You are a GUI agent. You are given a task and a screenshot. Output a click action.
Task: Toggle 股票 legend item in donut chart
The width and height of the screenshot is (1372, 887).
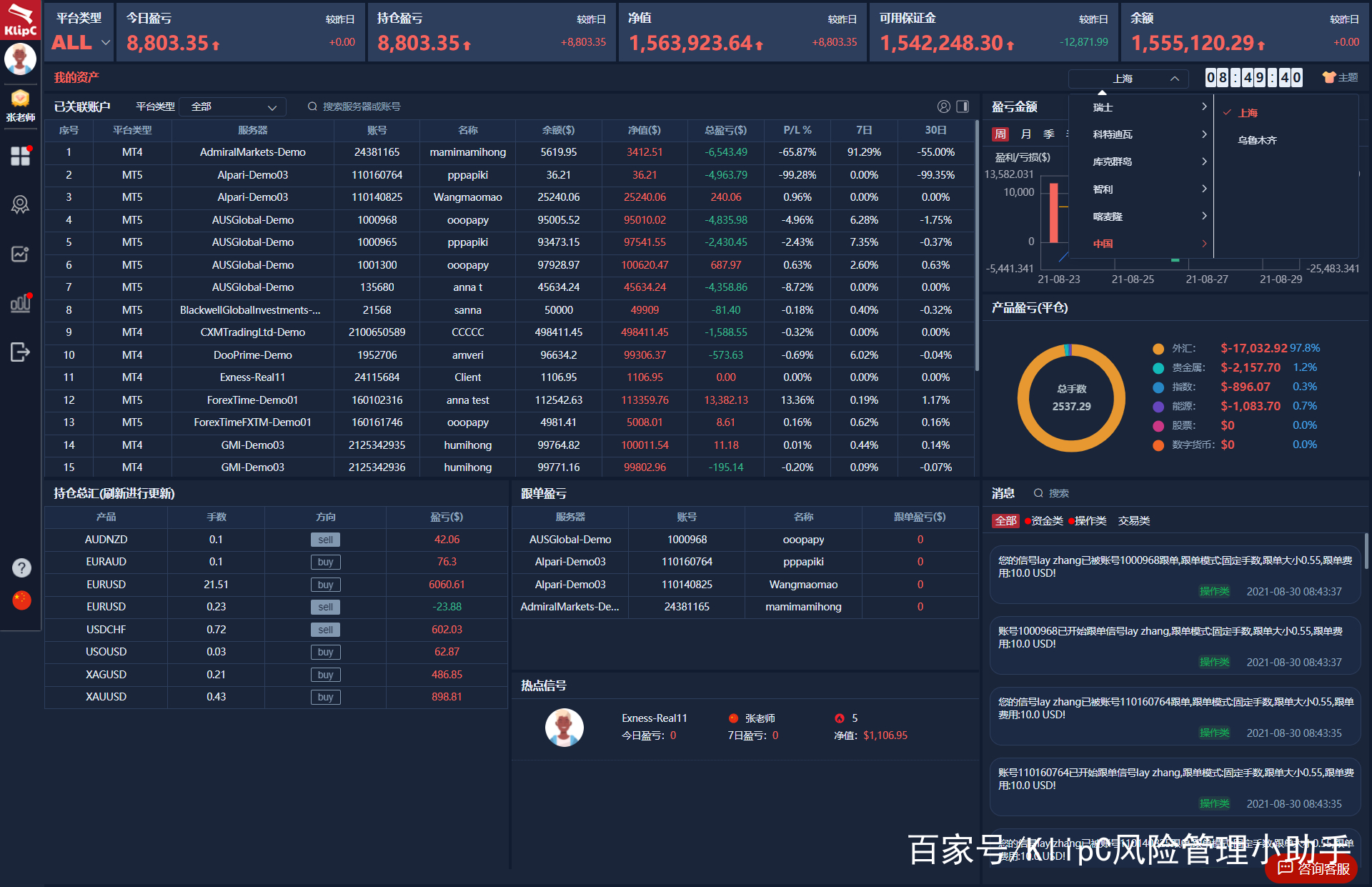tap(1175, 426)
